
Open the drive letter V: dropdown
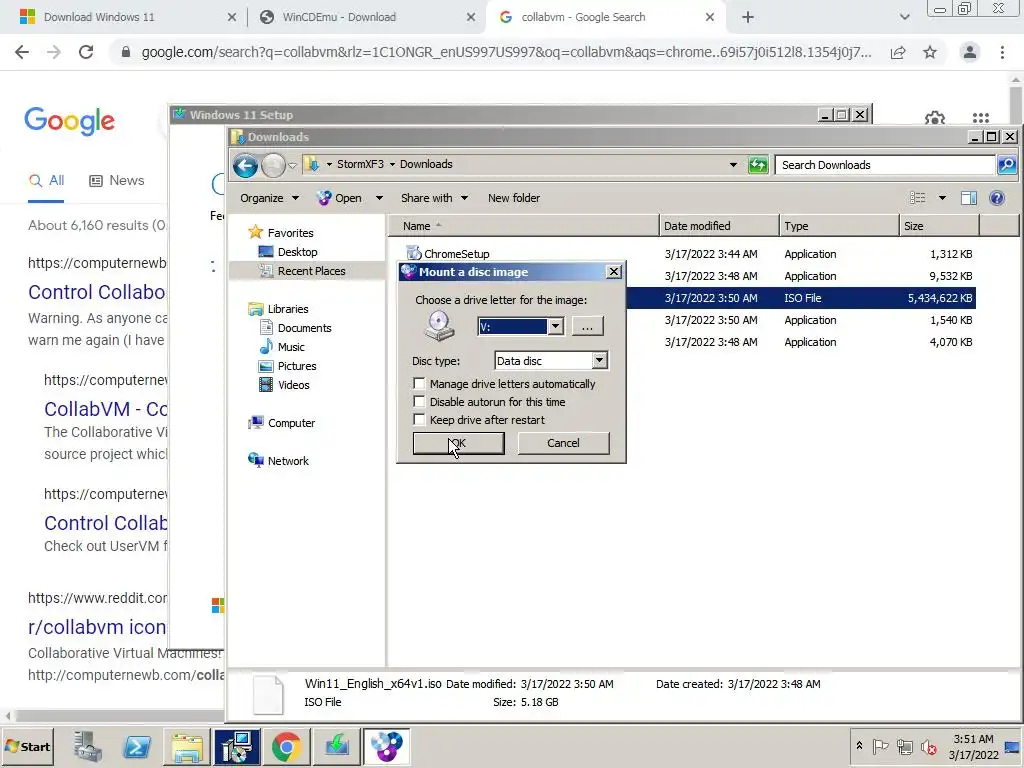(556, 326)
